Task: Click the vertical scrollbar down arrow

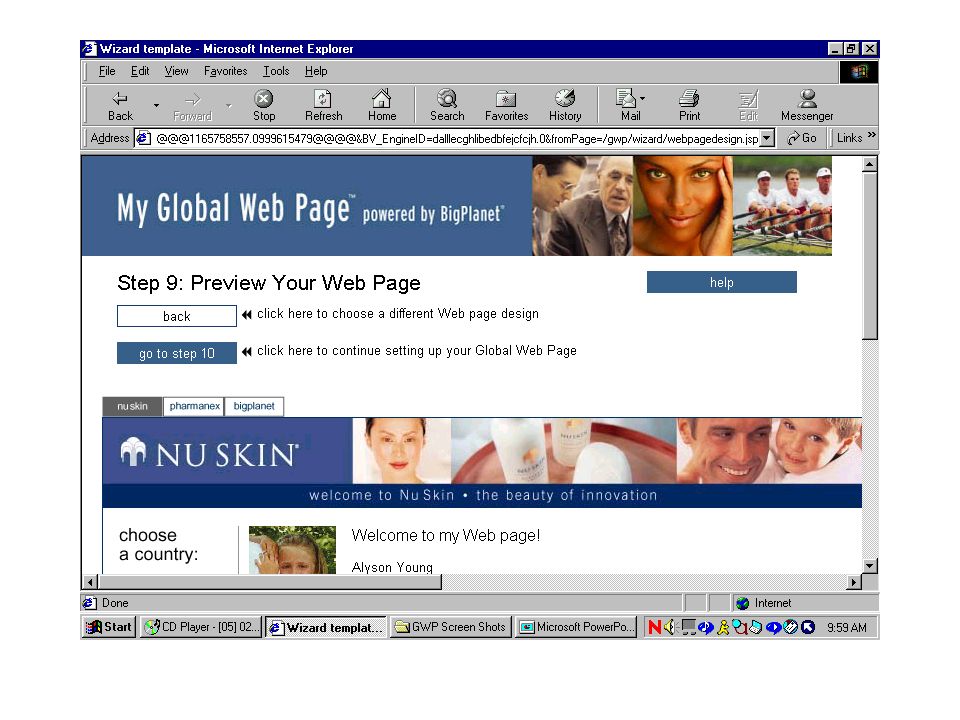Action: 869,566
